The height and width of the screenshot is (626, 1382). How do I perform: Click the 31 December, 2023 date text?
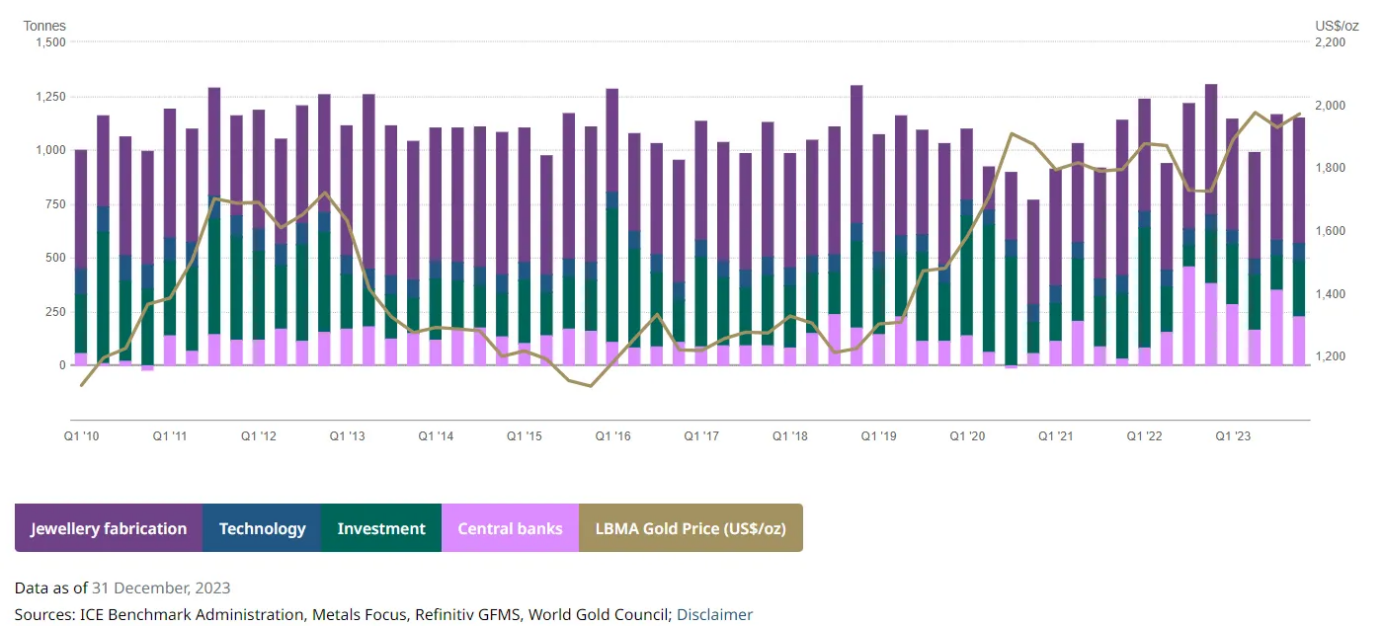click(161, 588)
